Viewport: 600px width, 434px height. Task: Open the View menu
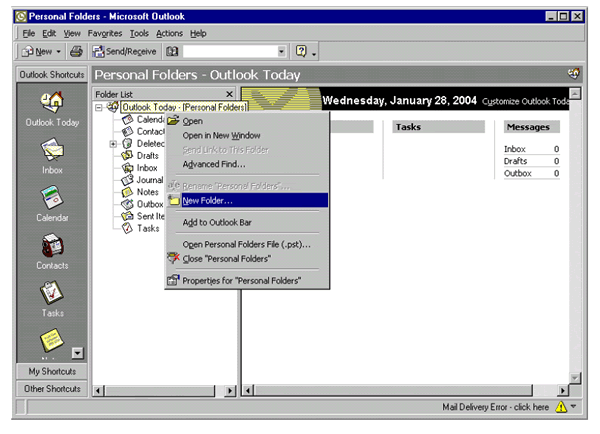(x=72, y=34)
